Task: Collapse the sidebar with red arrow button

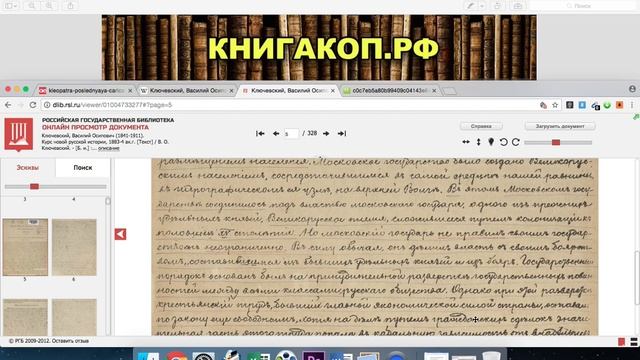Action: coord(120,234)
